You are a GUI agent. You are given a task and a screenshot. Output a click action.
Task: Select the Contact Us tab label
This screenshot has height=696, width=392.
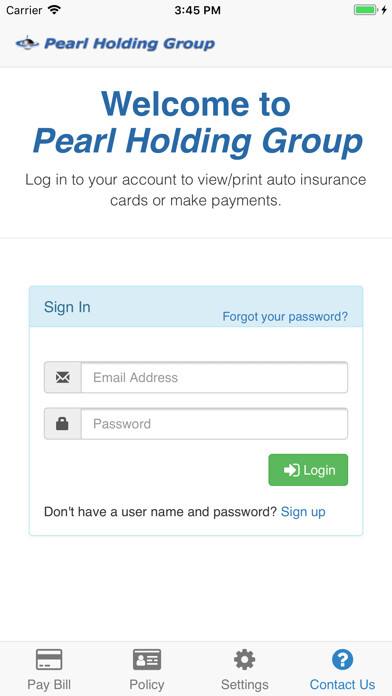(342, 684)
